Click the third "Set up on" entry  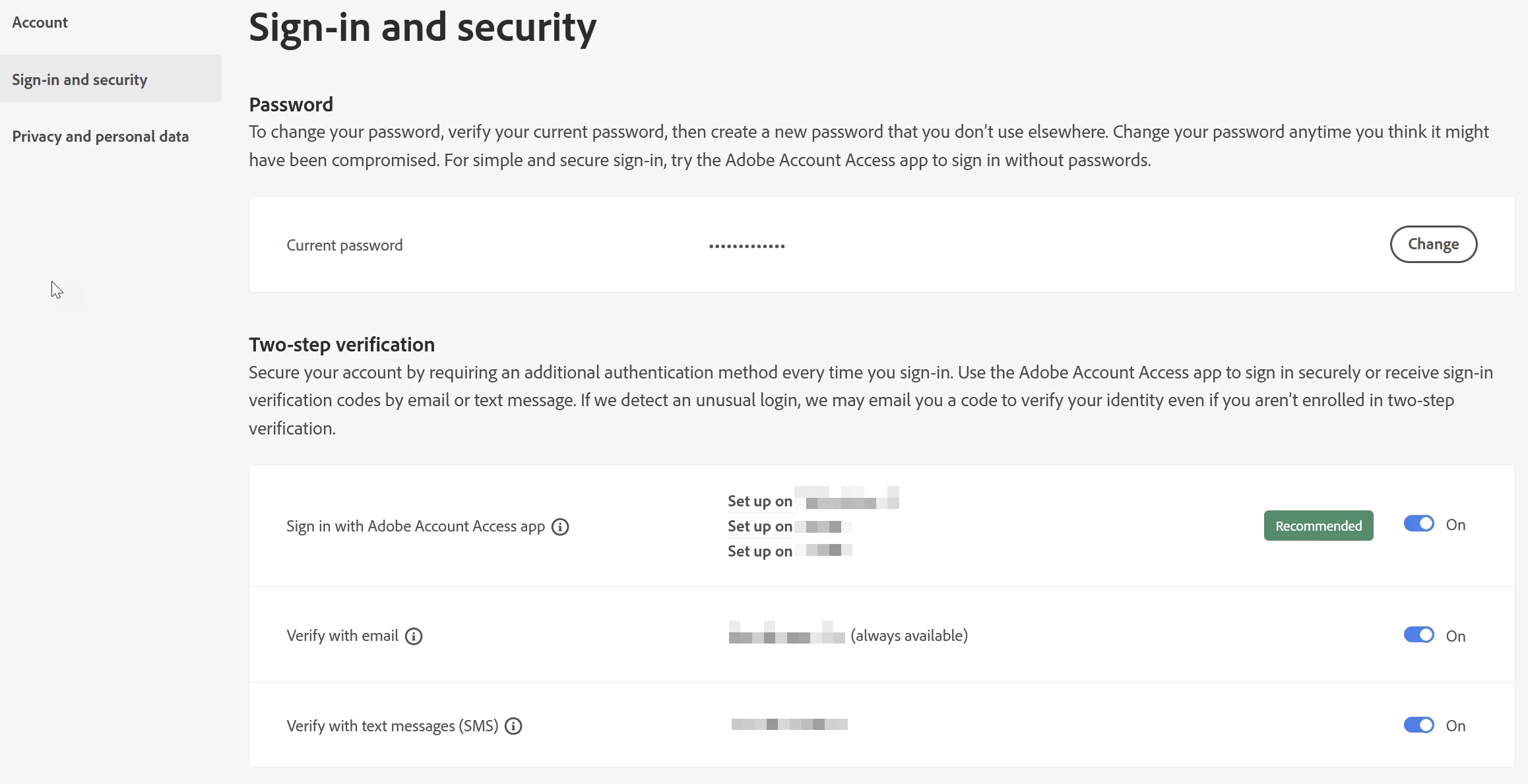tap(760, 551)
